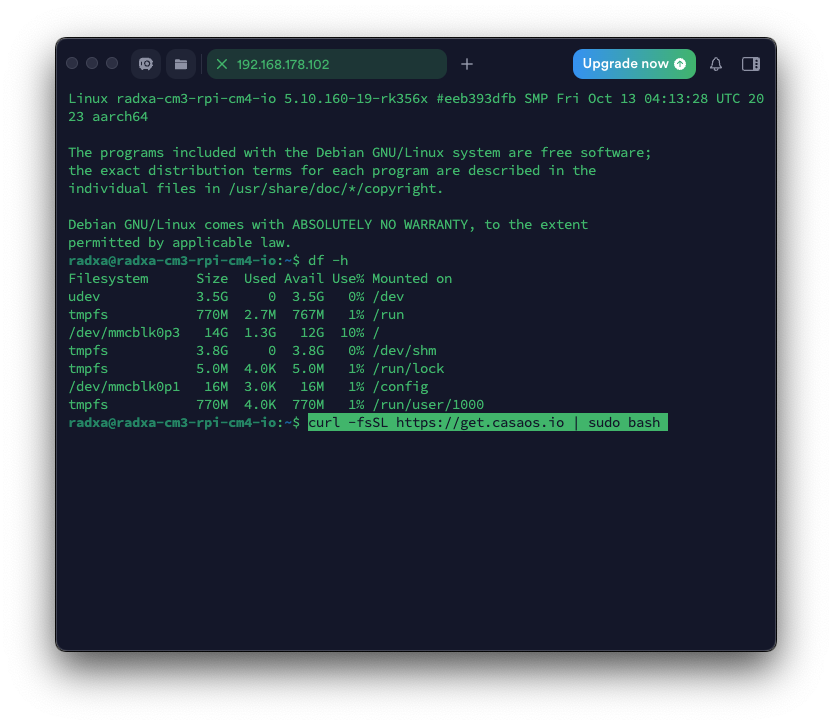This screenshot has height=725, width=832.
Task: Click the '/run/lock' mount path
Action: pos(408,369)
